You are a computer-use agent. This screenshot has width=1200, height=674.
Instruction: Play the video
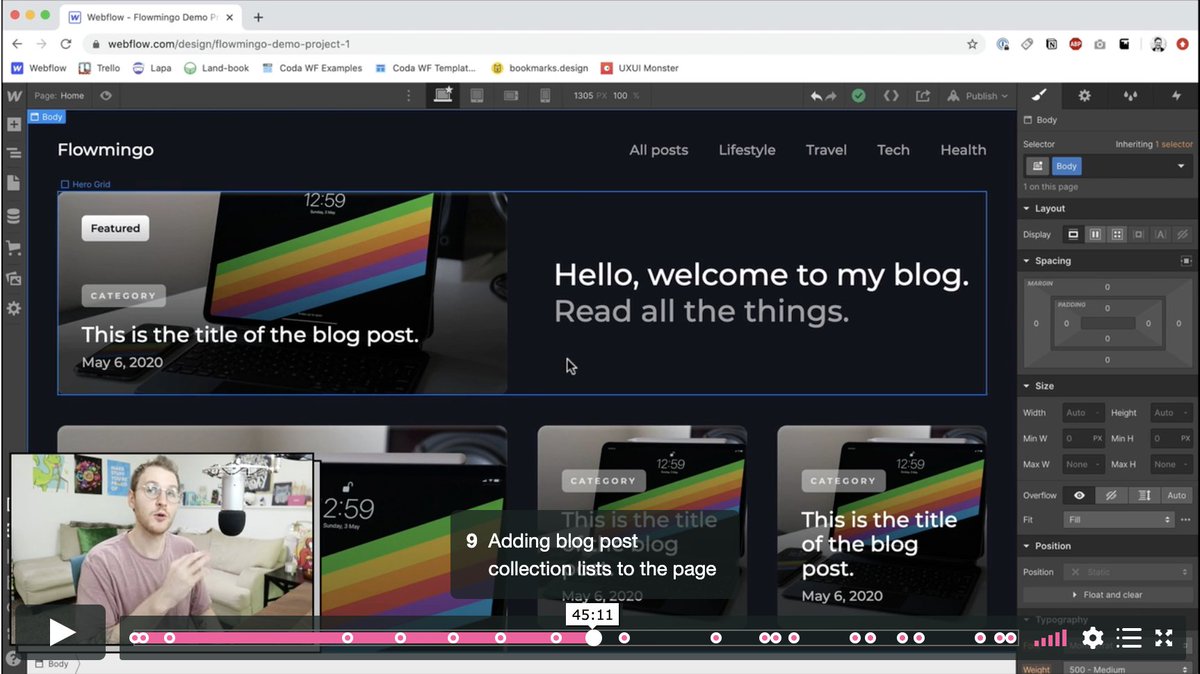coord(61,632)
